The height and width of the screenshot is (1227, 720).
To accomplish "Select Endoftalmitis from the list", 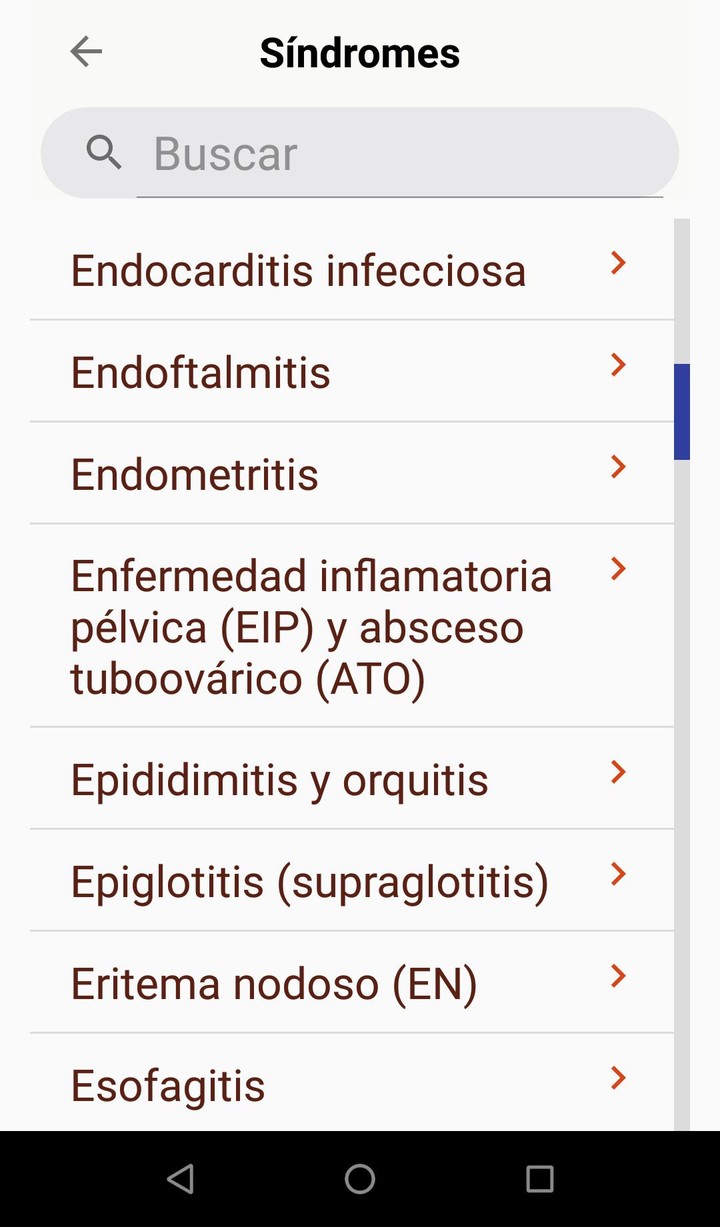I will tap(200, 373).
